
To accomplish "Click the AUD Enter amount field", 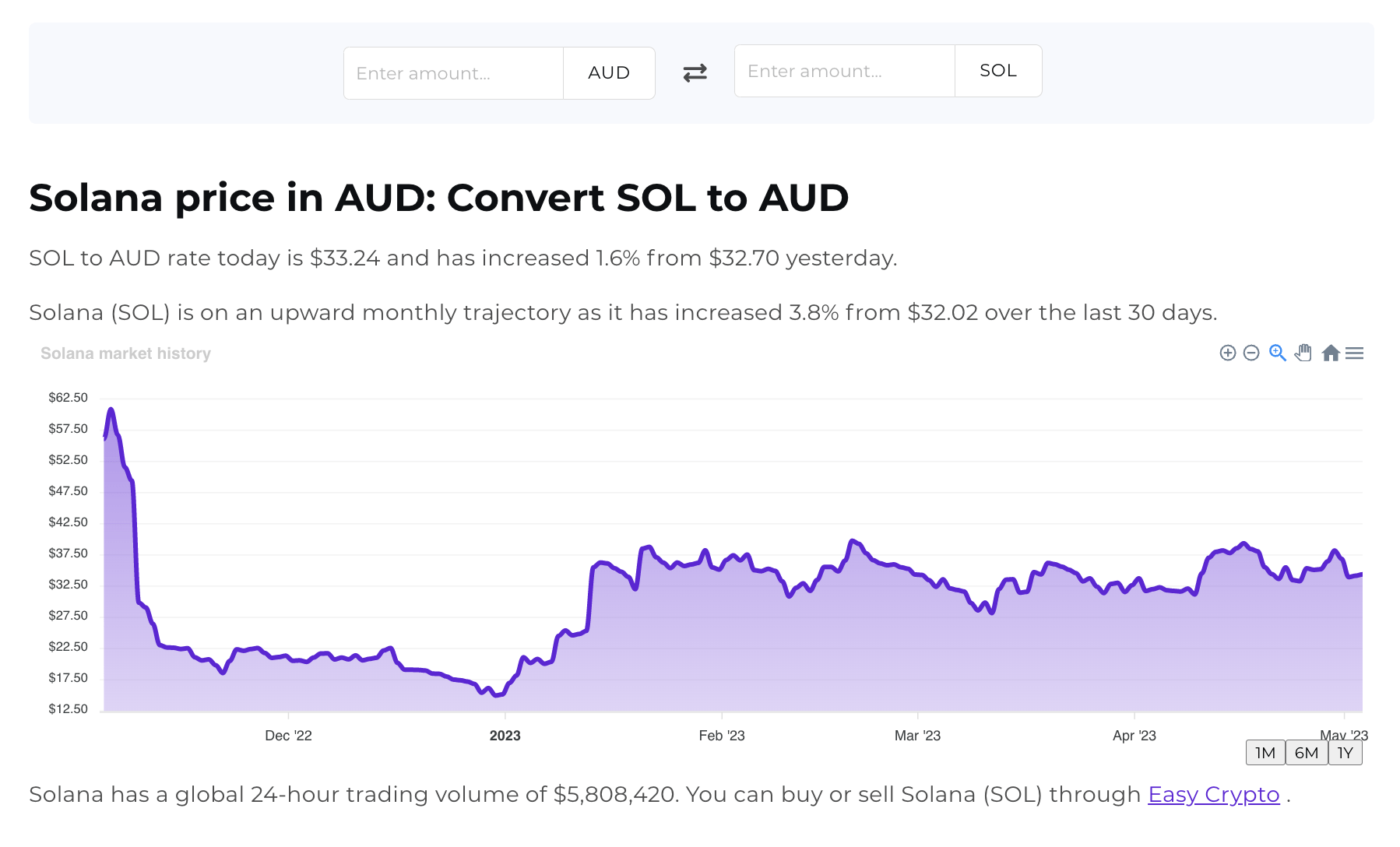I will [453, 72].
